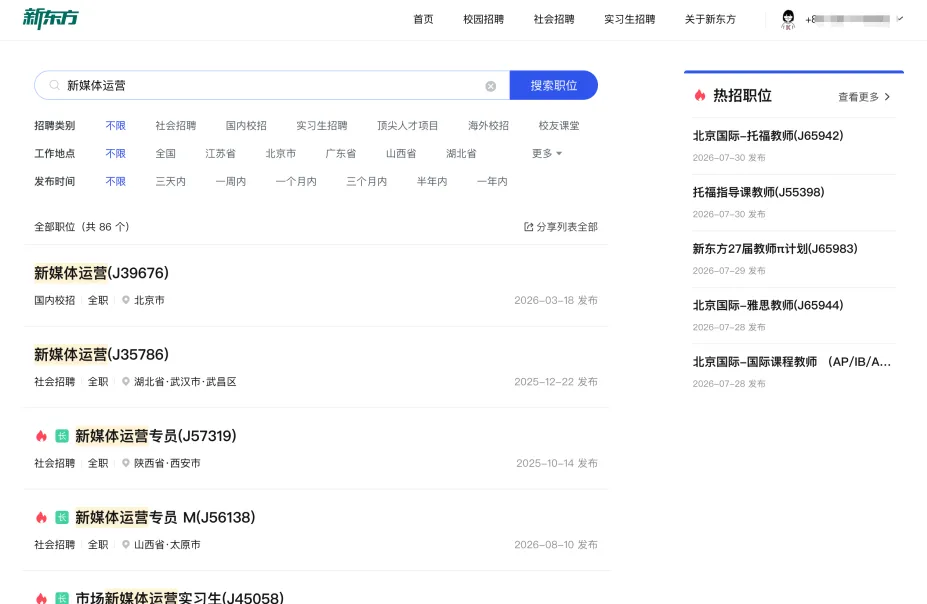This screenshot has width=927, height=604.
Task: Open hot job 北京国际-托福教师(J65942)
Action: [768, 136]
